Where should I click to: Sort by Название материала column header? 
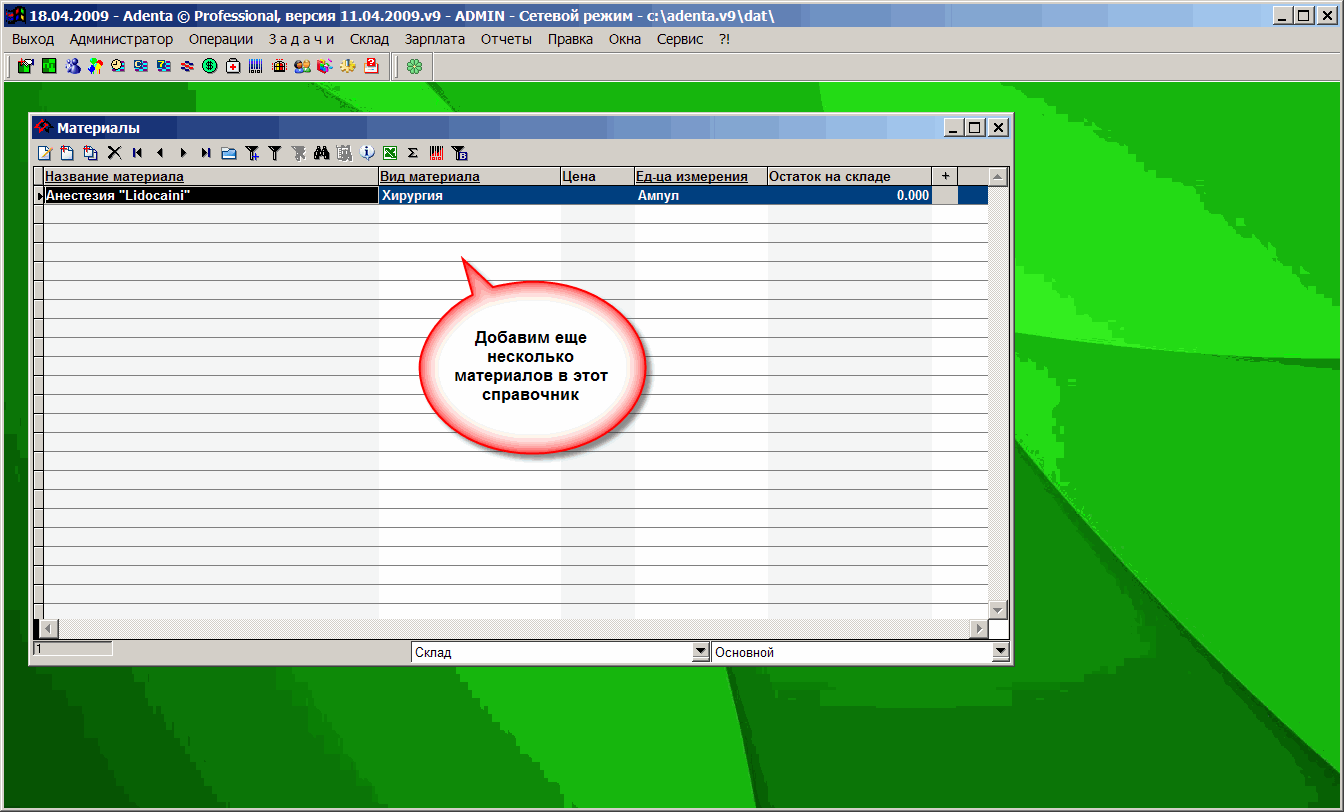pos(115,176)
